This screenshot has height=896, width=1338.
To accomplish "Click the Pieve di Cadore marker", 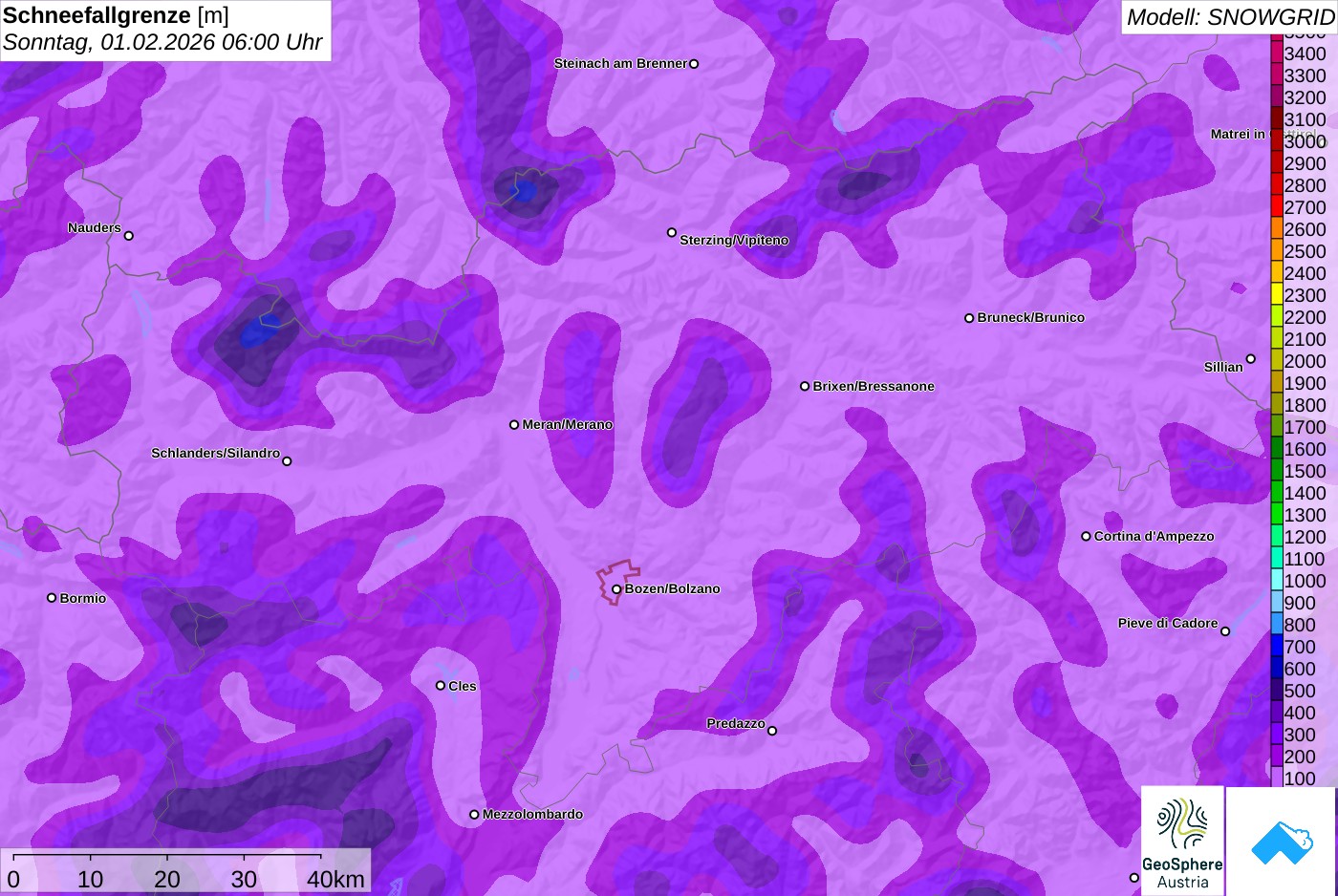I will pos(1225,630).
